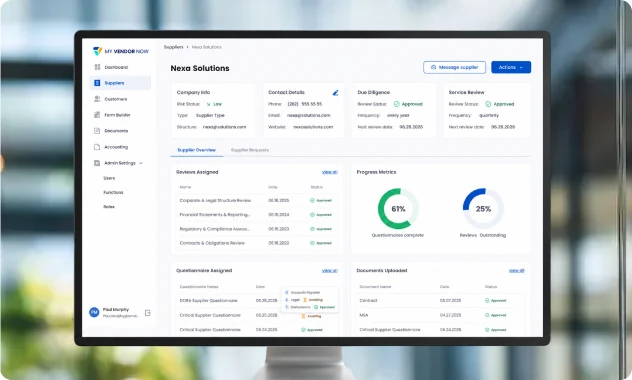Image resolution: width=632 pixels, height=380 pixels.
Task: Click the Documents file icon
Action: (97, 131)
